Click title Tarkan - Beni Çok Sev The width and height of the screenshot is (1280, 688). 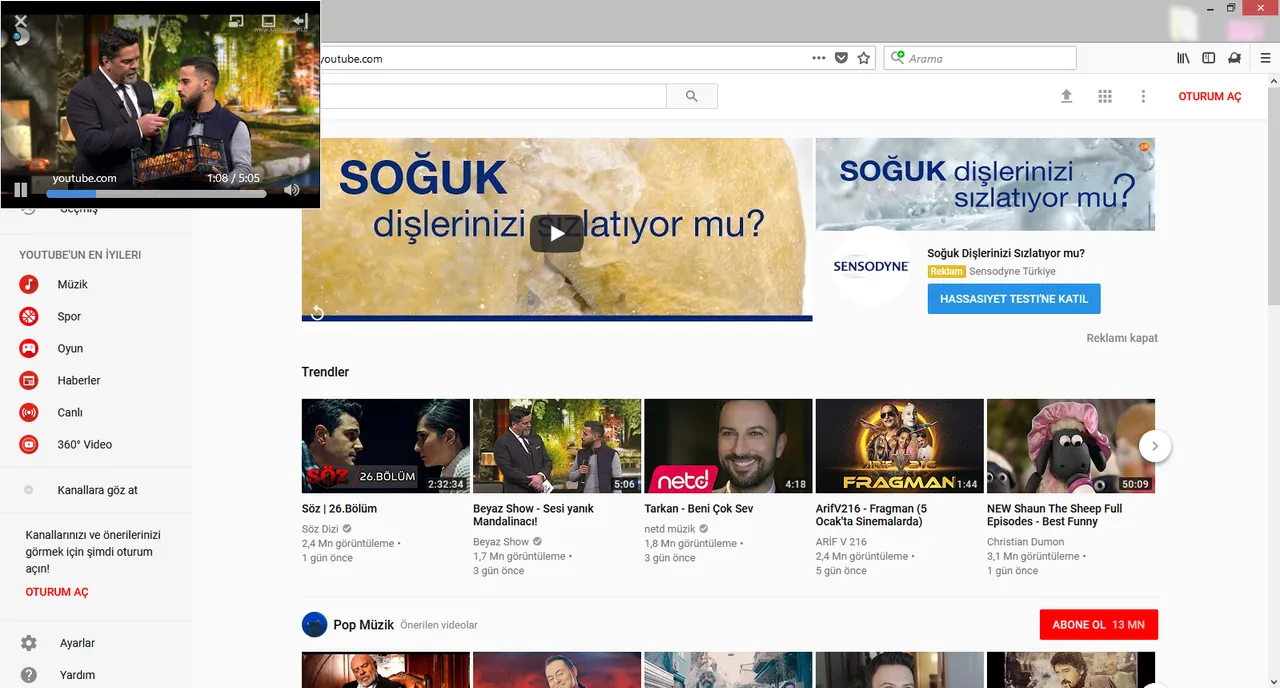coord(699,509)
